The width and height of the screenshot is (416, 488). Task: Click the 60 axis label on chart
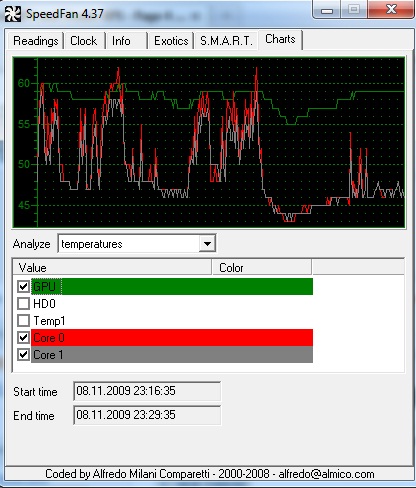click(24, 83)
